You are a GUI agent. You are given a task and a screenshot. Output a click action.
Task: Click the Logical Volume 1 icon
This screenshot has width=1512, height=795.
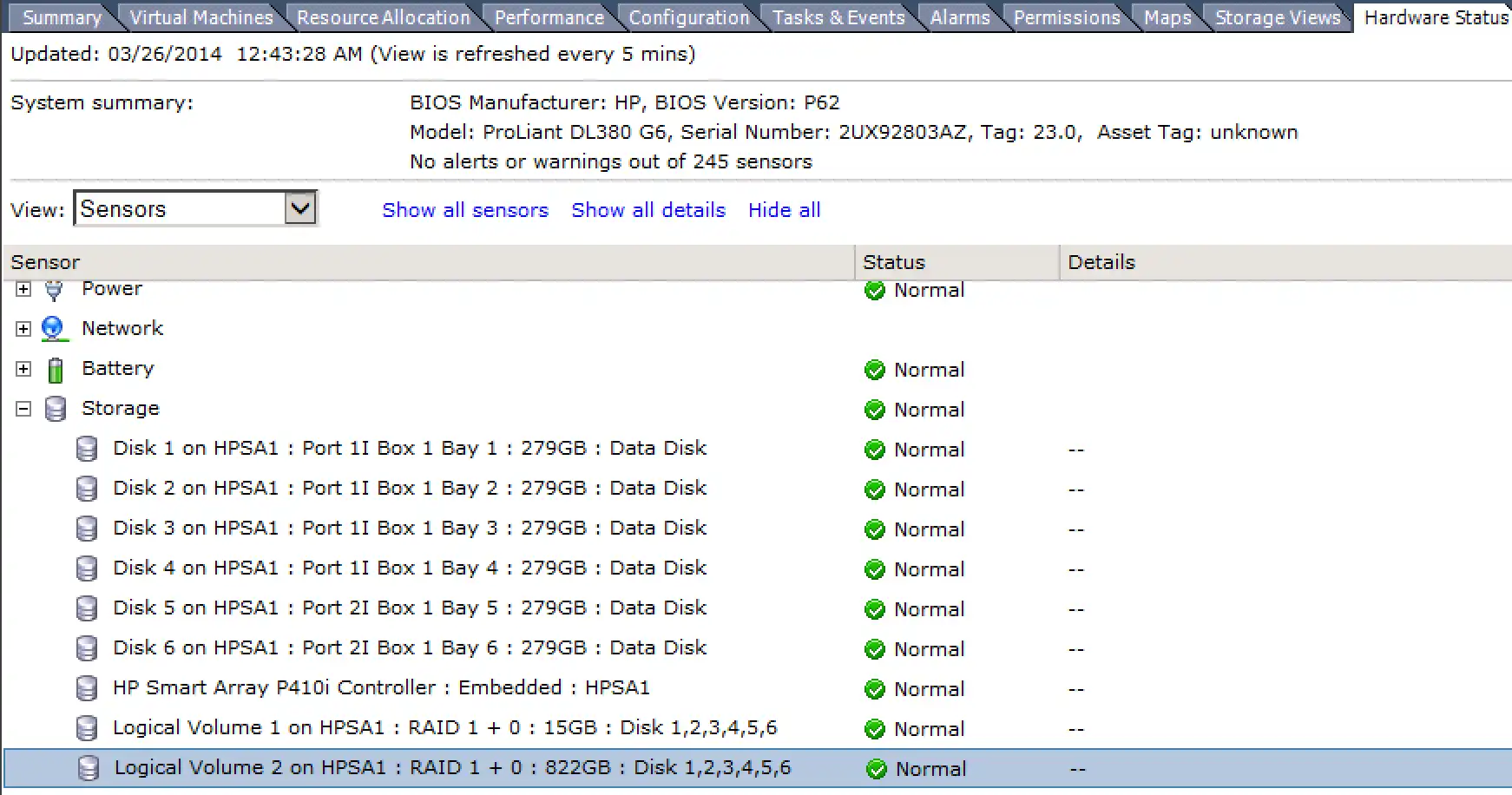pos(87,728)
